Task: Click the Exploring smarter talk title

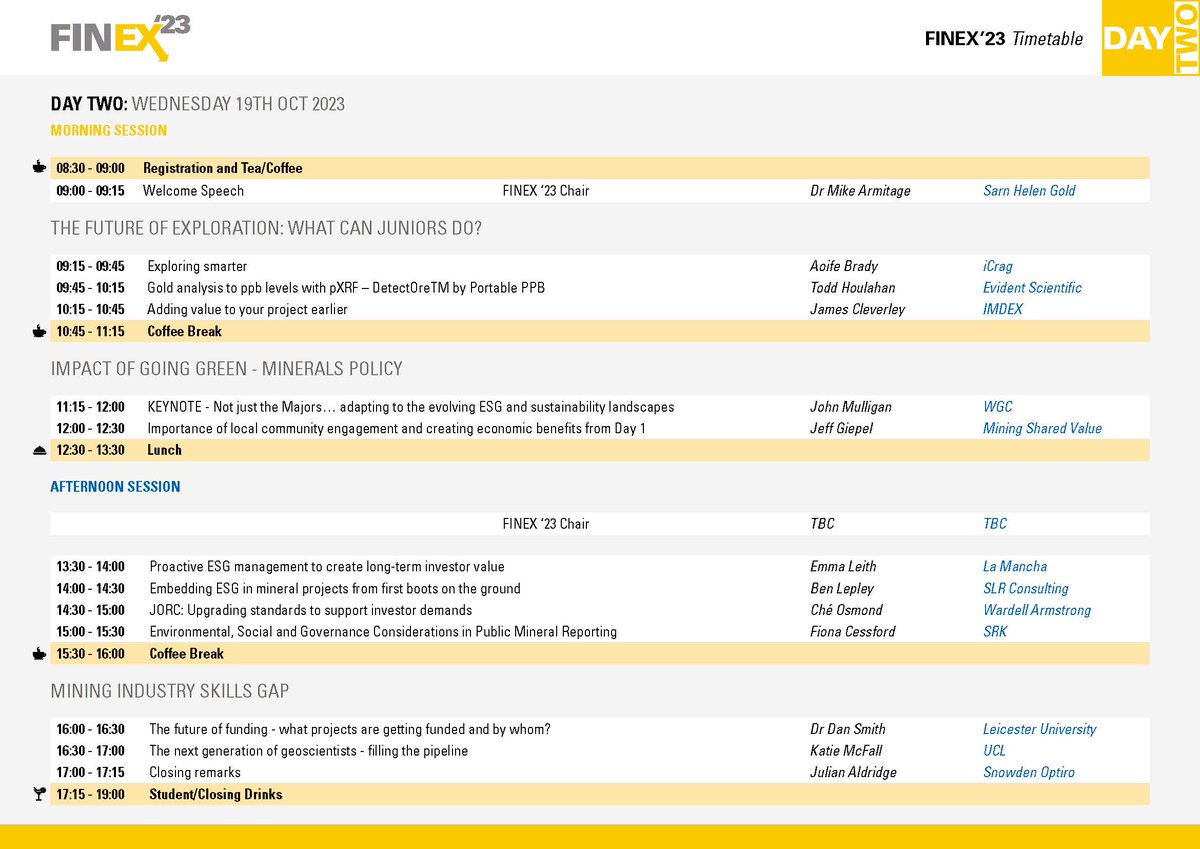Action: click(x=197, y=266)
